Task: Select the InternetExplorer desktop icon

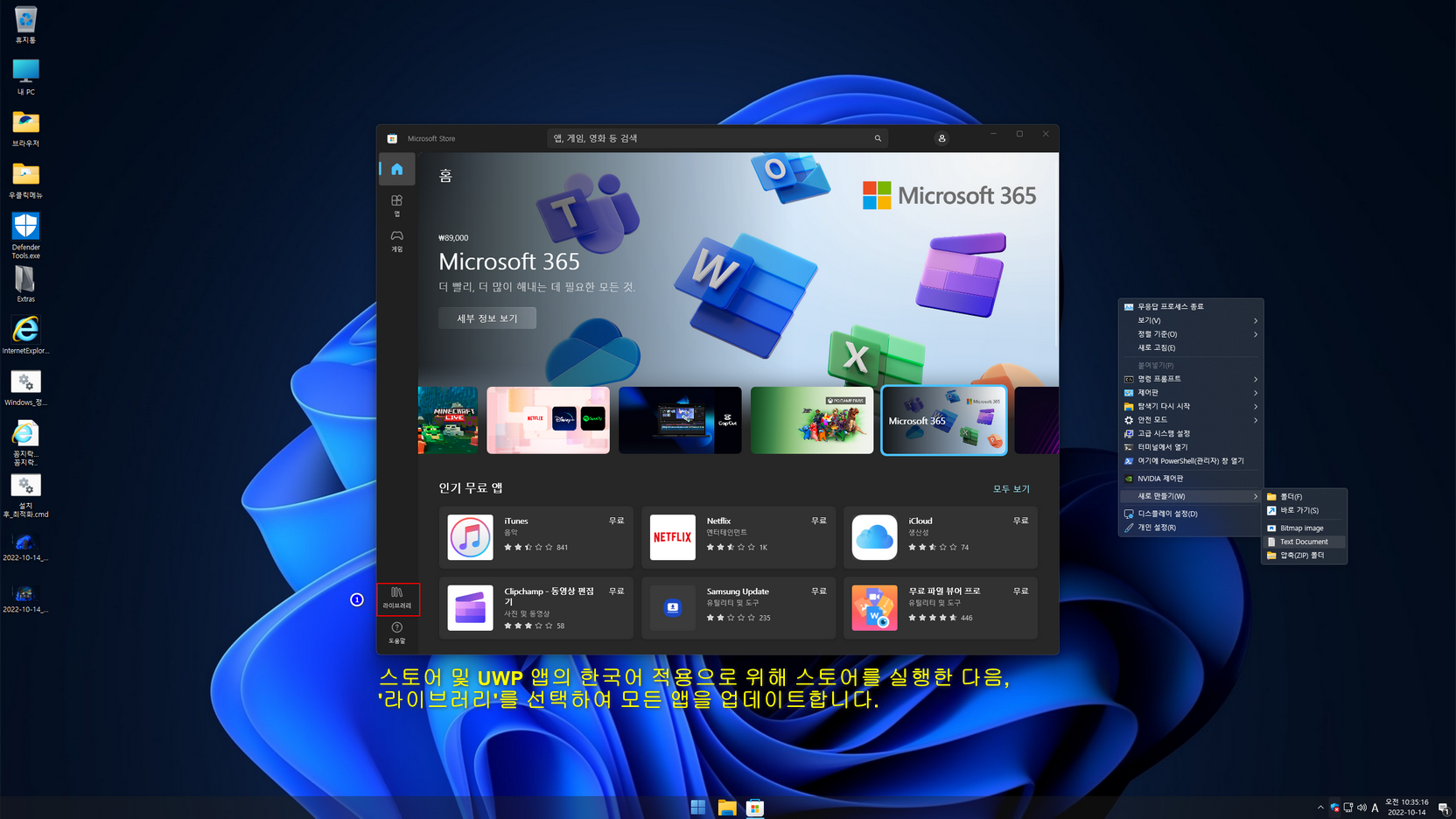Action: [x=25, y=336]
